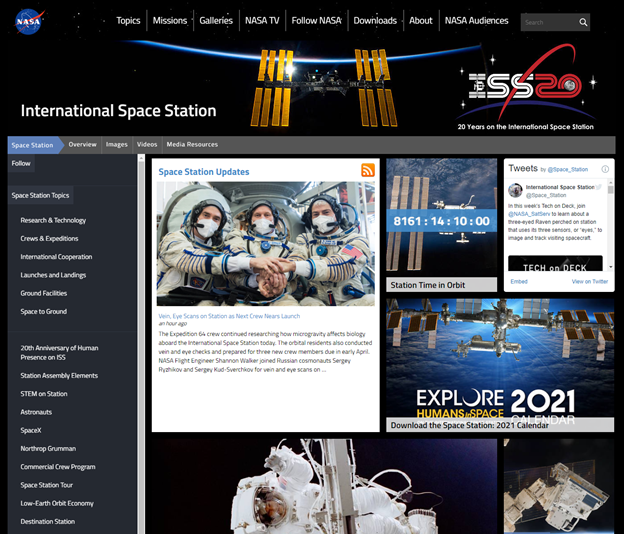
Task: Open the Follow NASA menu
Action: pos(316,21)
